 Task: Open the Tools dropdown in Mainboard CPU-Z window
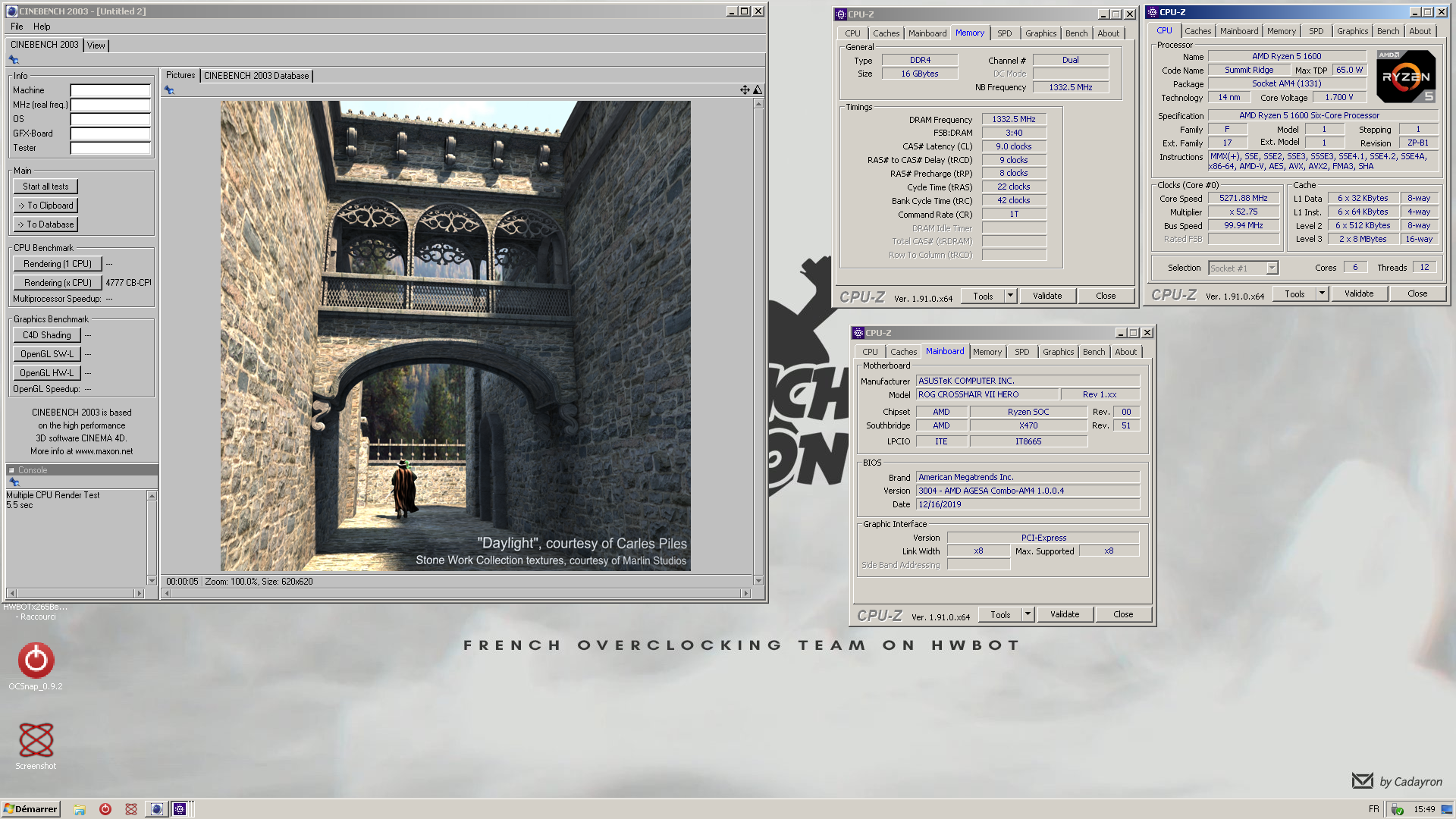[x=1028, y=614]
